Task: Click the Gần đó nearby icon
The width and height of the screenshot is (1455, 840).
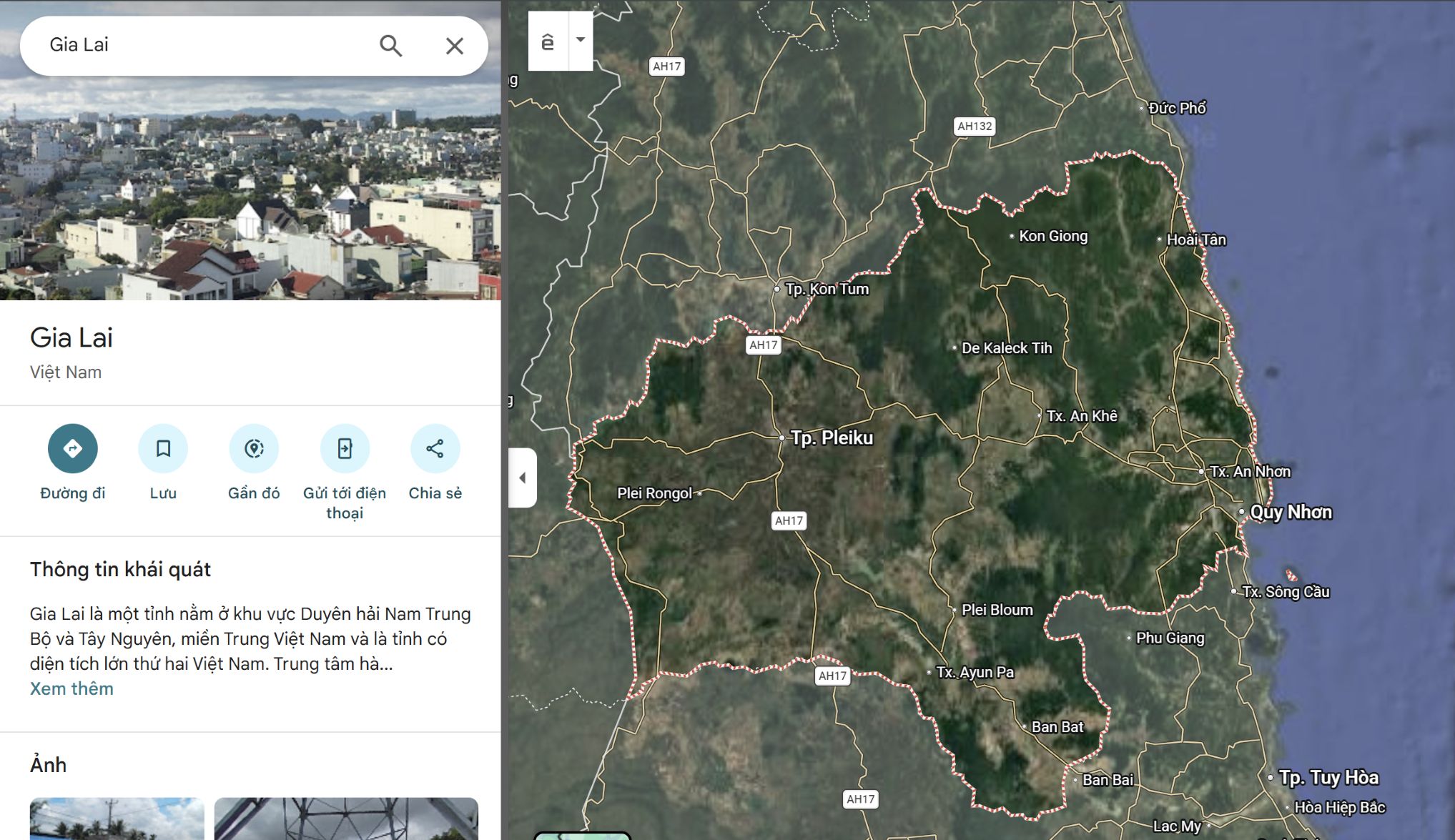Action: [x=254, y=448]
